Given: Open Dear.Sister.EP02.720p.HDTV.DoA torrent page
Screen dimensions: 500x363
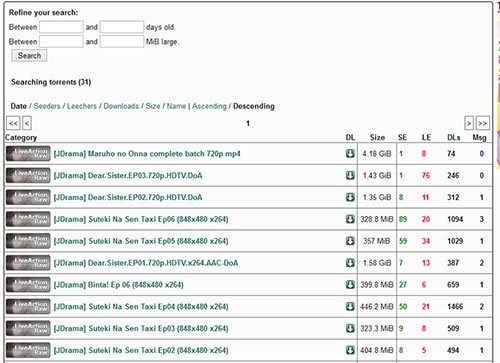Looking at the screenshot, I should pos(128,197).
